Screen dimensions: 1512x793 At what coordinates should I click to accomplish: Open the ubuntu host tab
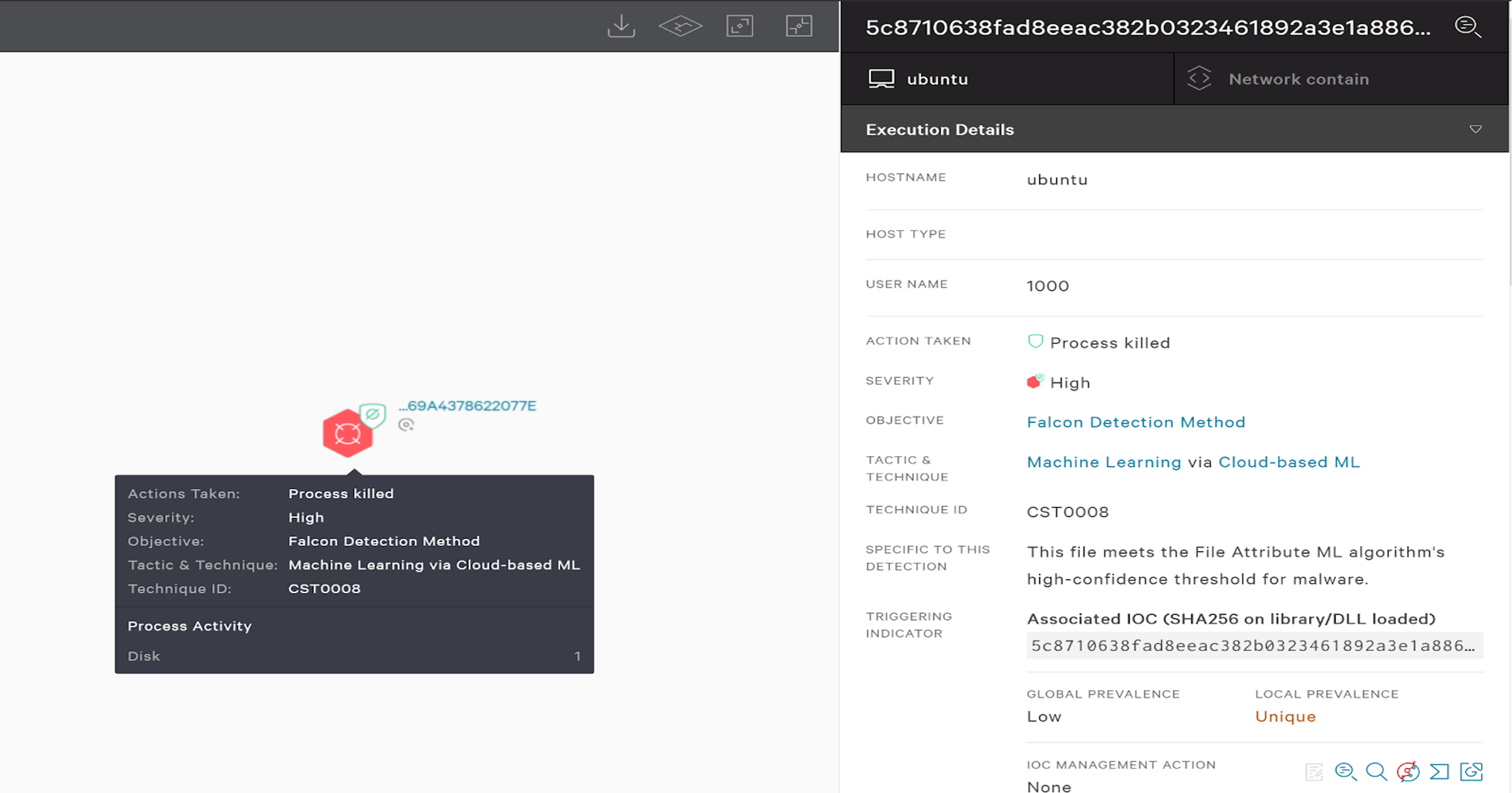1007,79
